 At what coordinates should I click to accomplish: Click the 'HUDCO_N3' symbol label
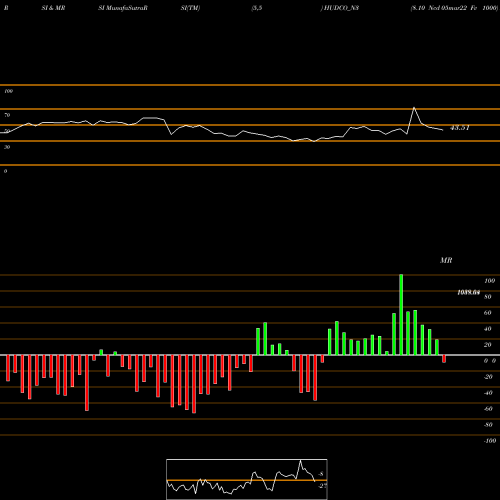[340, 8]
